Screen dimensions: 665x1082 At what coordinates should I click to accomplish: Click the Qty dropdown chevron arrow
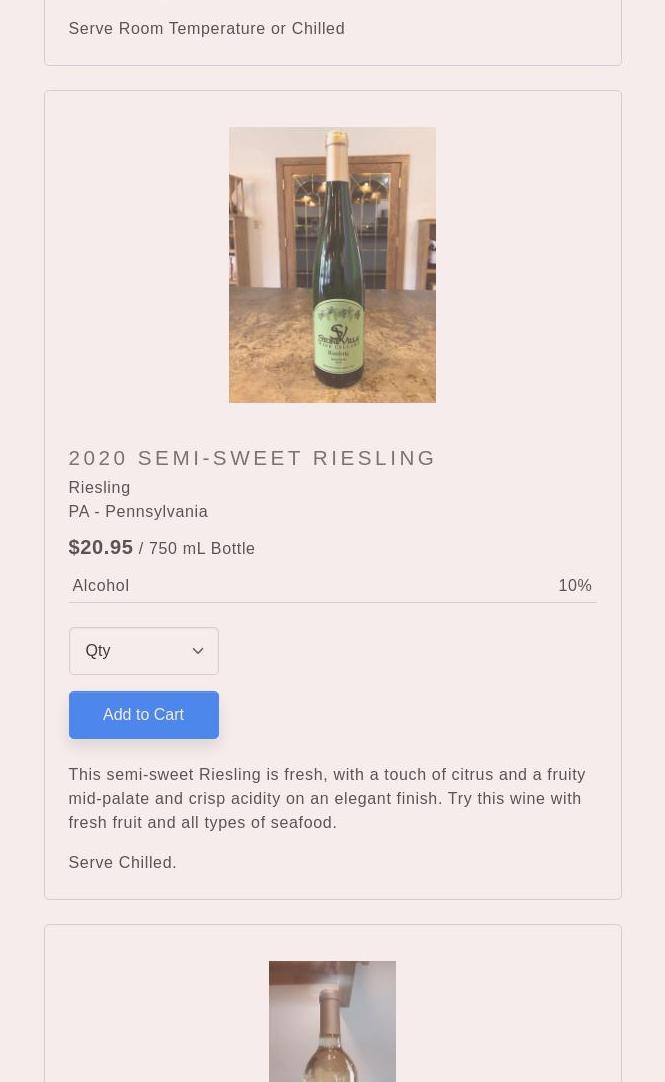tap(198, 651)
